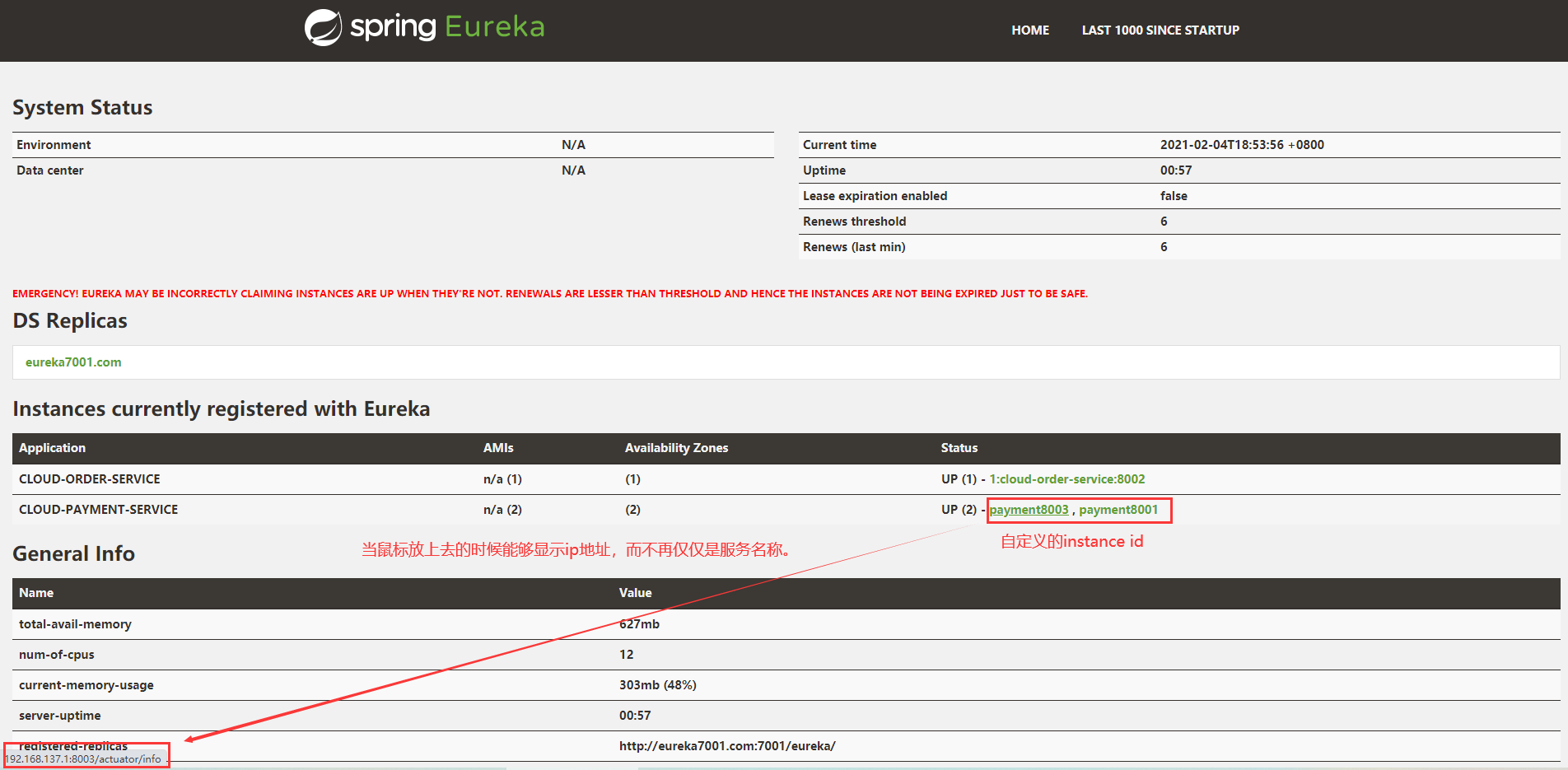Select the Lease expiration enabled label
1568x770 pixels.
coord(875,196)
